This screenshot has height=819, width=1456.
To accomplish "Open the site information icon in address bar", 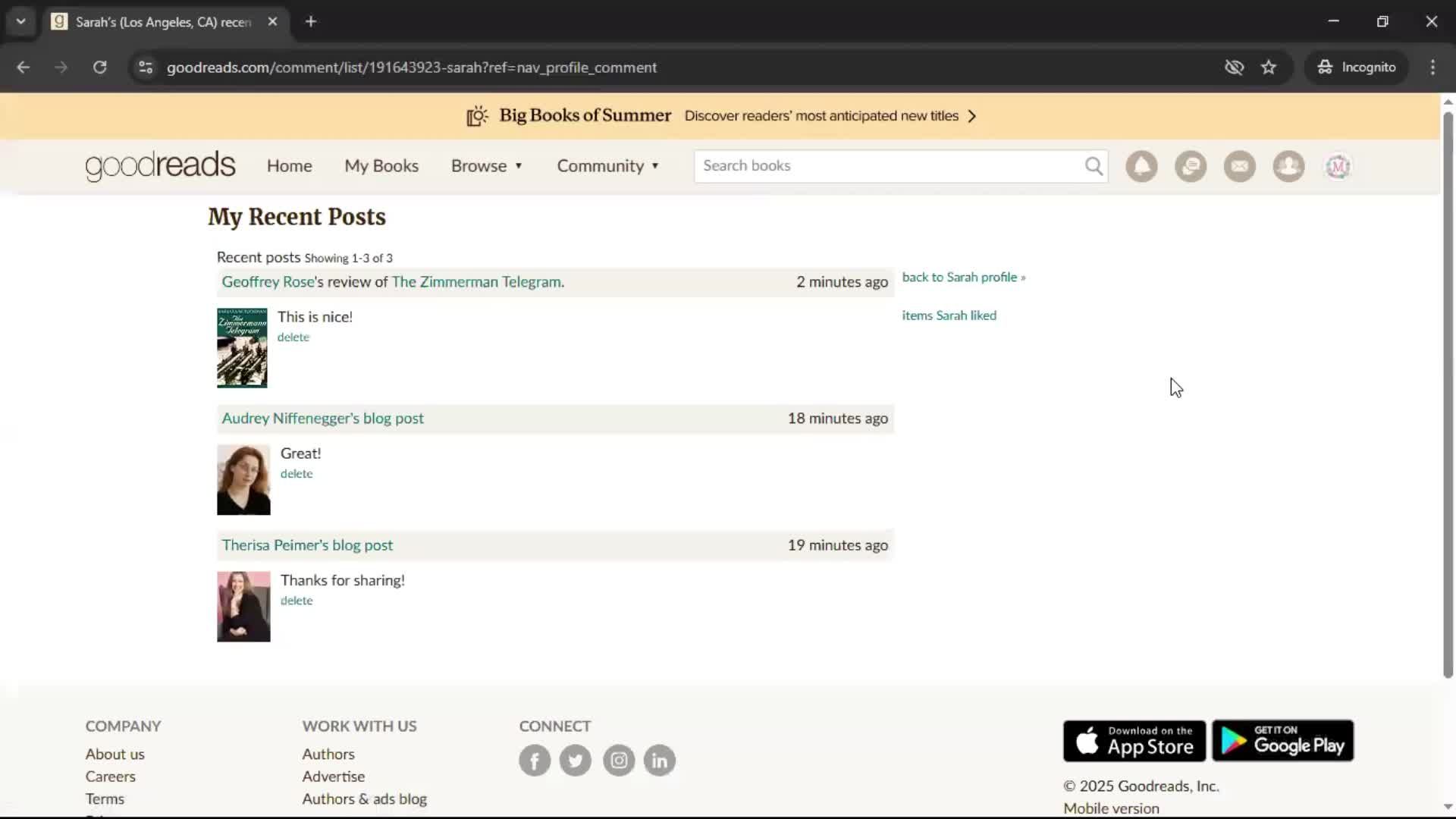I will [146, 67].
